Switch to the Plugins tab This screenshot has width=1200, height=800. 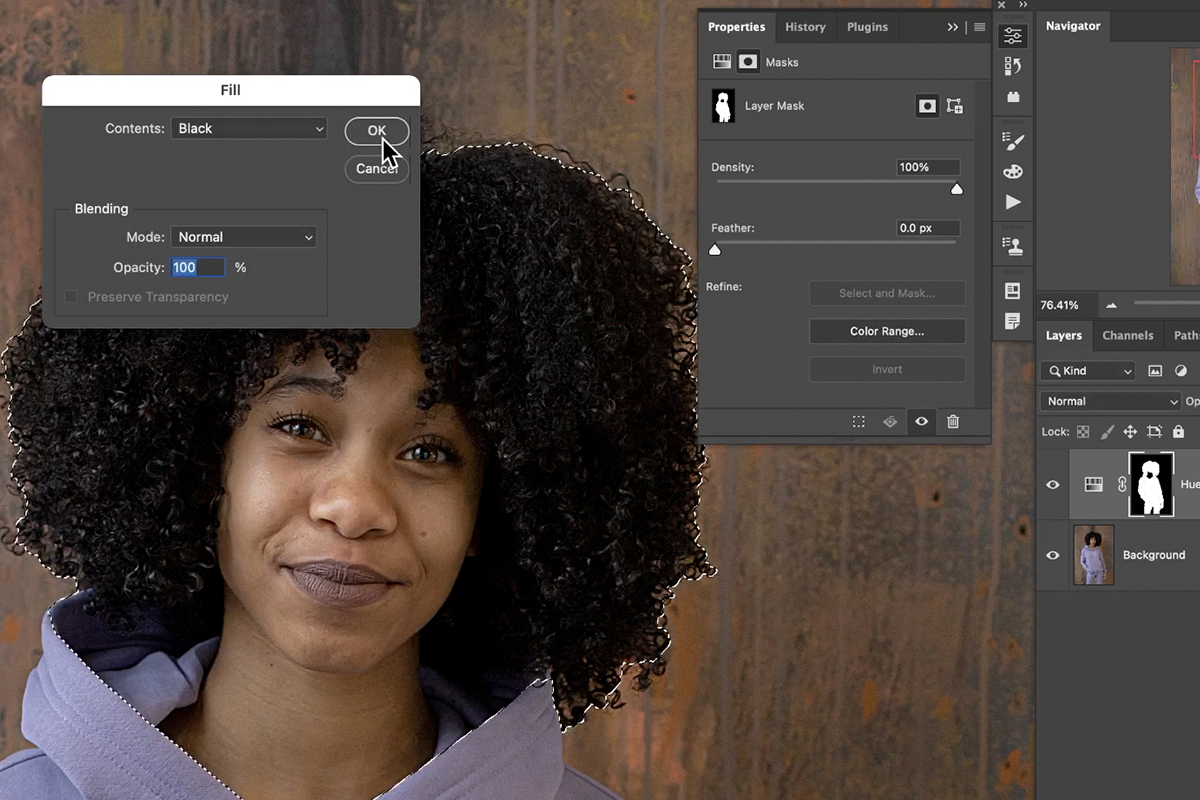point(867,27)
